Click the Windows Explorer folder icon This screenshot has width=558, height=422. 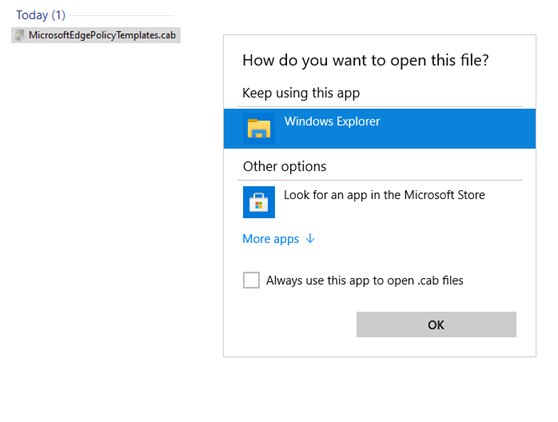pos(259,128)
